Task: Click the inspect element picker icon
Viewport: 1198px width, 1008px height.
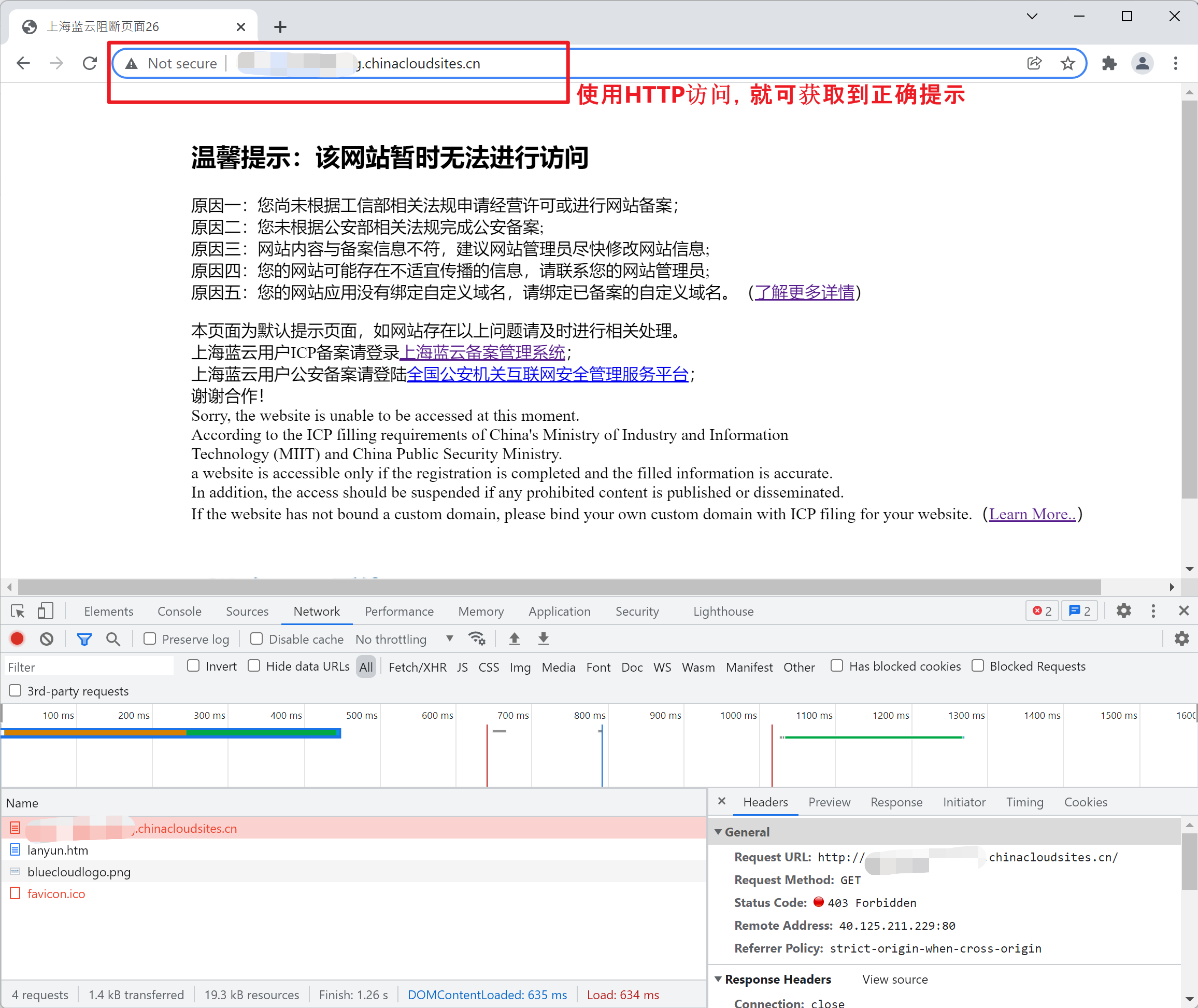Action: click(x=17, y=612)
